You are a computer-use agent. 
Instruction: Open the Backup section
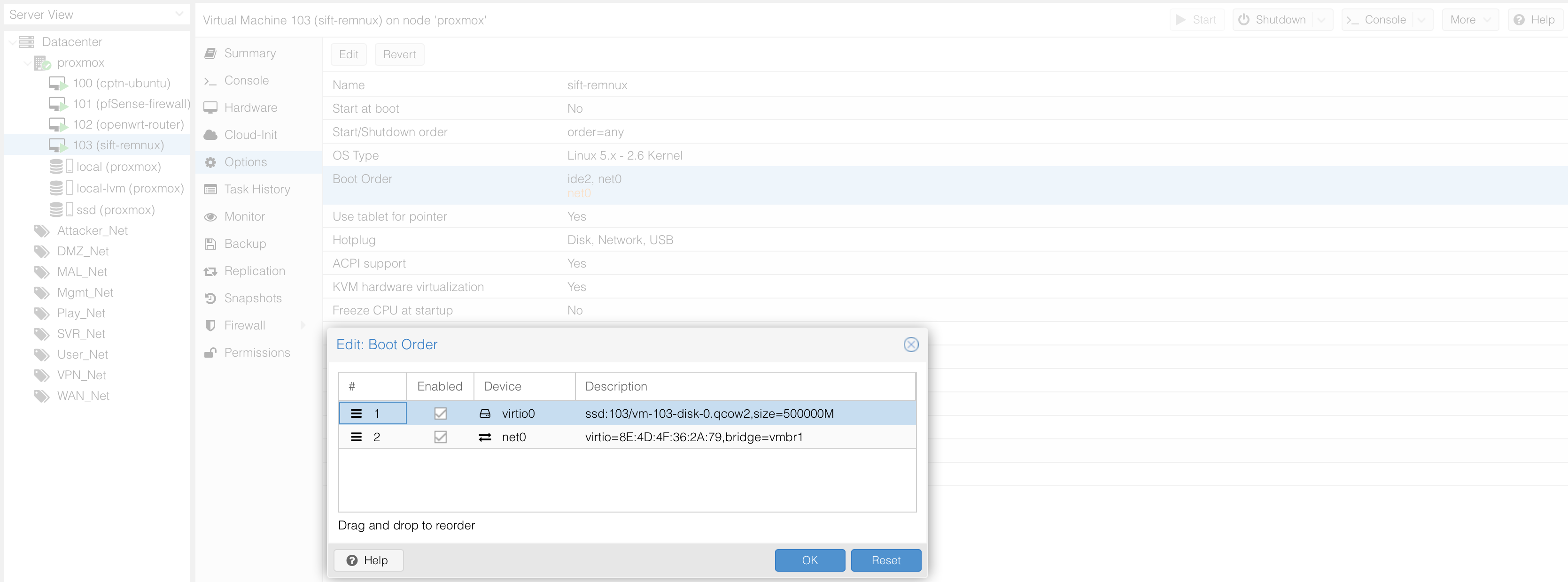click(x=245, y=244)
